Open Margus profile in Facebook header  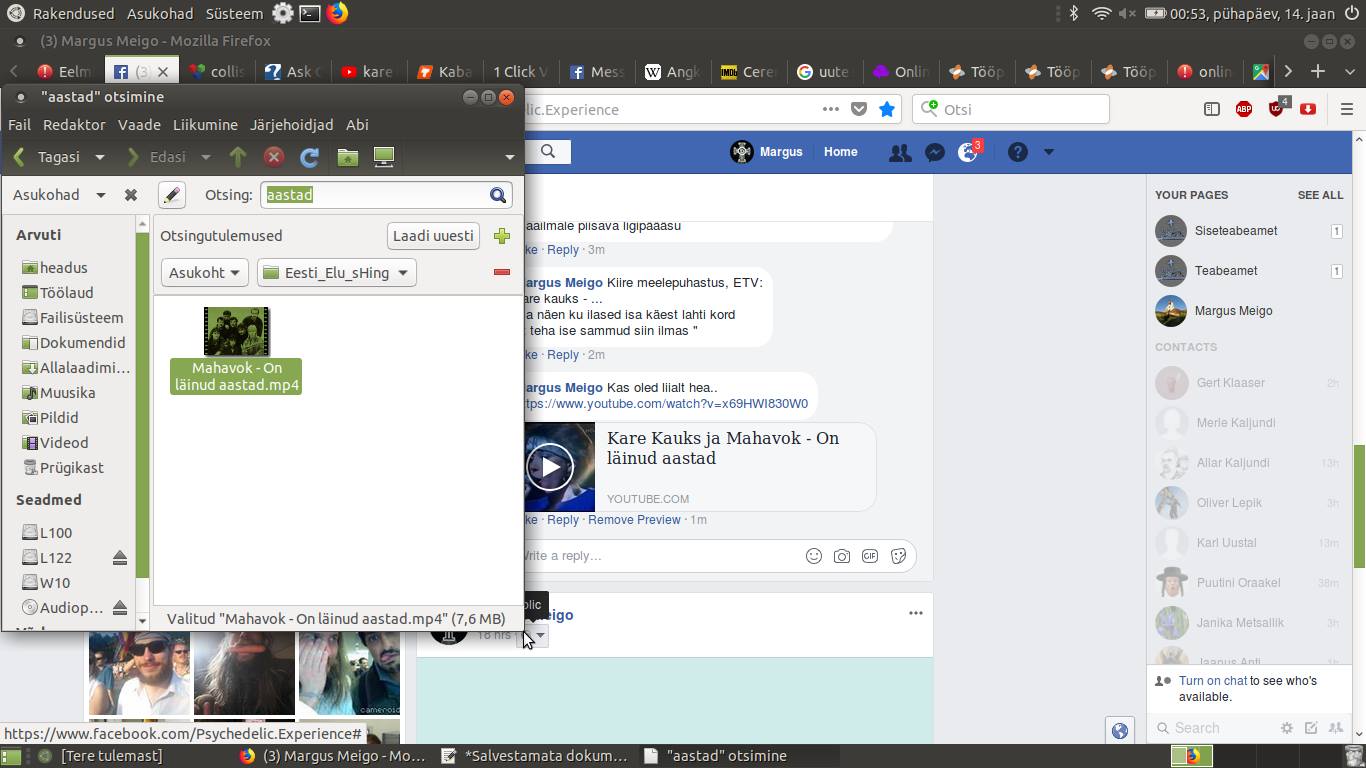pyautogui.click(x=767, y=152)
